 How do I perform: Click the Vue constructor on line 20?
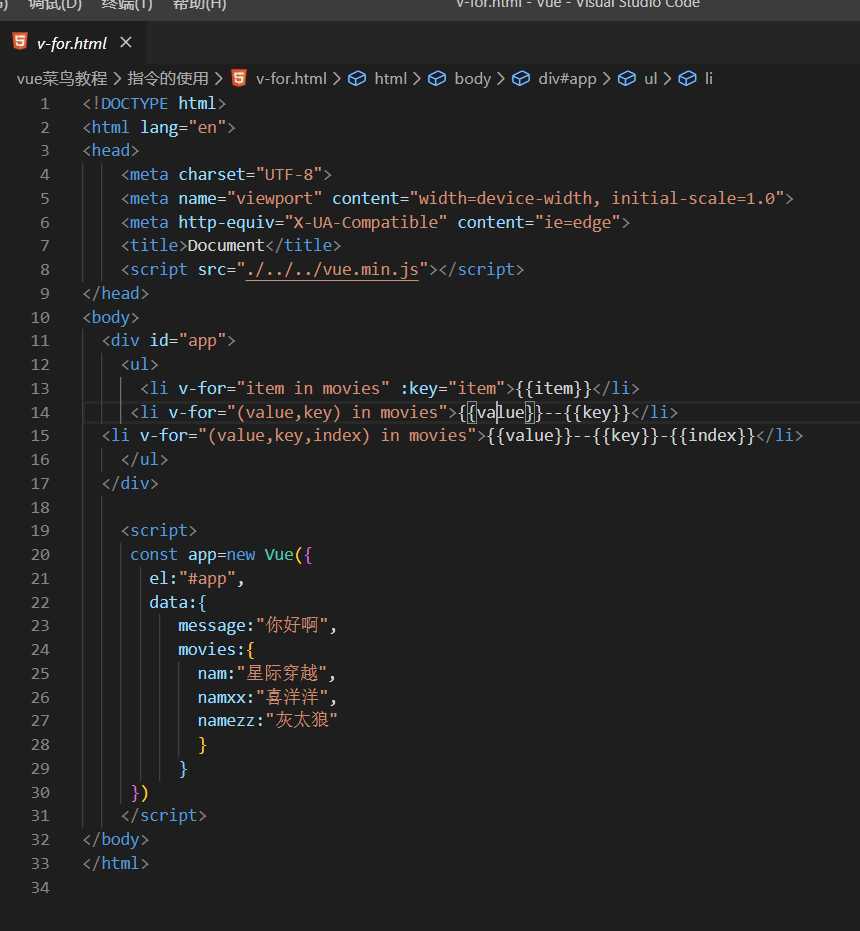[279, 555]
